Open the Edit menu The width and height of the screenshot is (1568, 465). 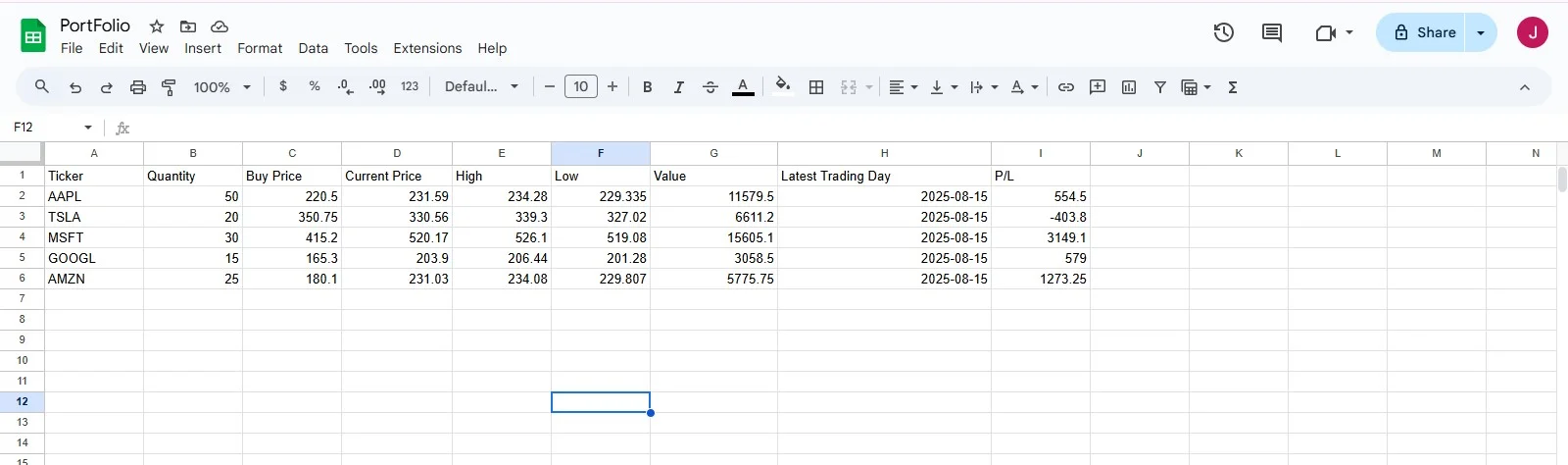(x=112, y=48)
